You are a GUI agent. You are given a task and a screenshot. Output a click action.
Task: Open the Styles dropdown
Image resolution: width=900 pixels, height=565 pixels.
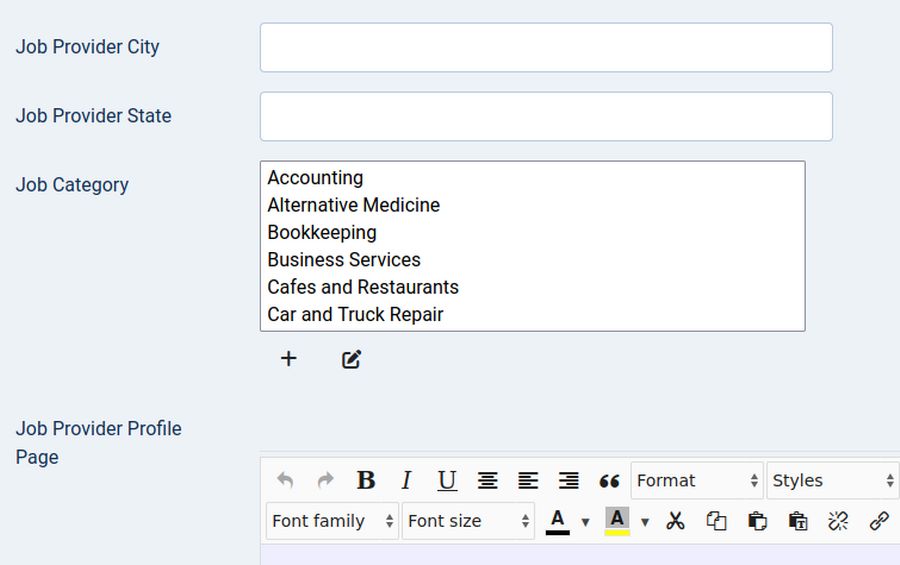832,481
